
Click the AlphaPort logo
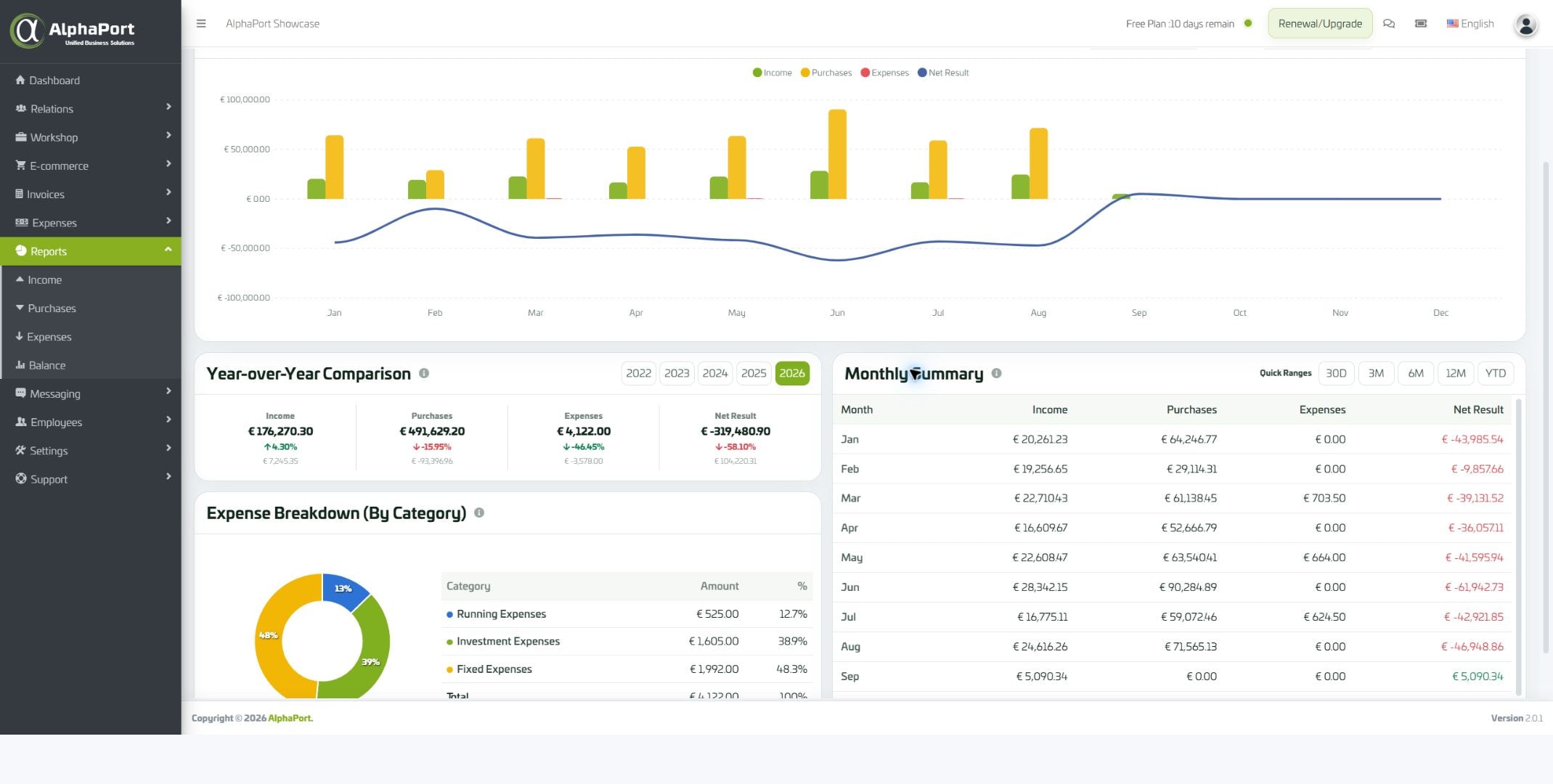[x=73, y=30]
